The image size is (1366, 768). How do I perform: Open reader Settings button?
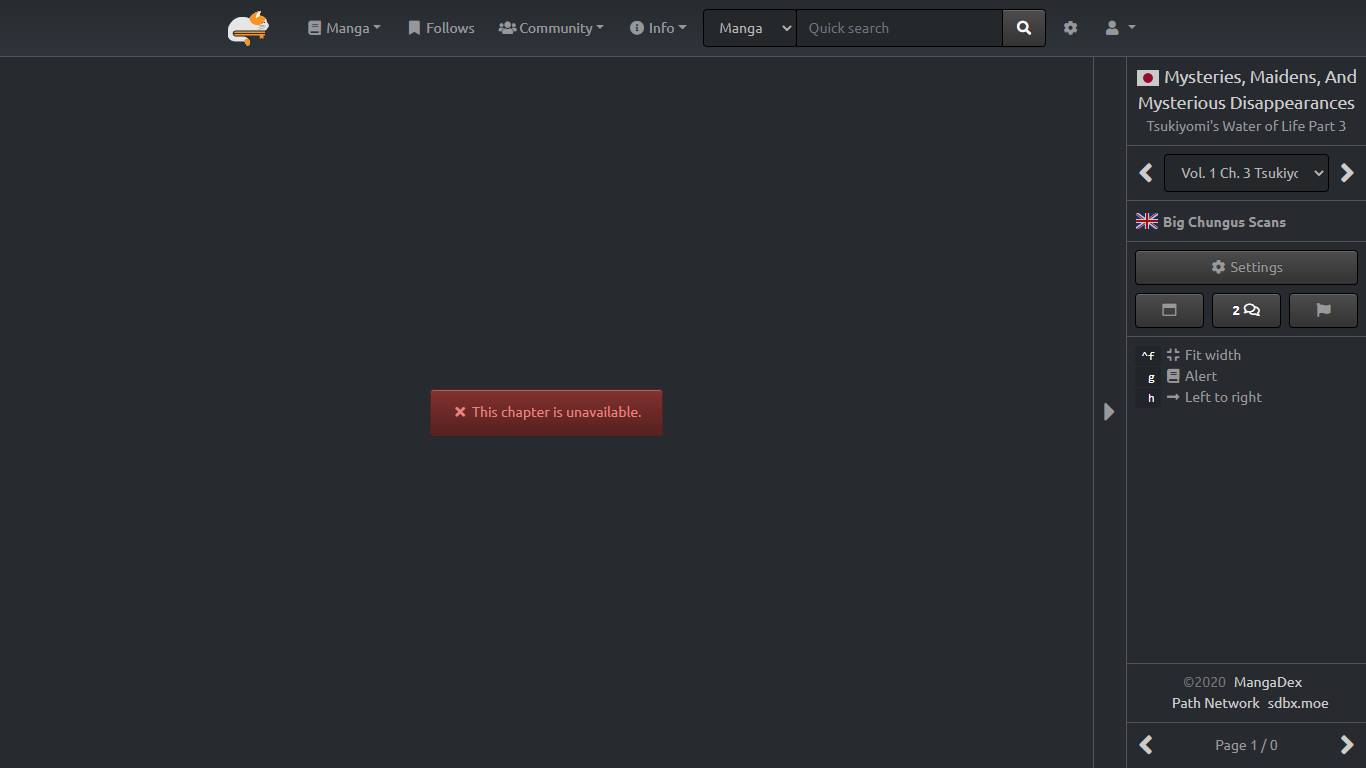(1246, 267)
